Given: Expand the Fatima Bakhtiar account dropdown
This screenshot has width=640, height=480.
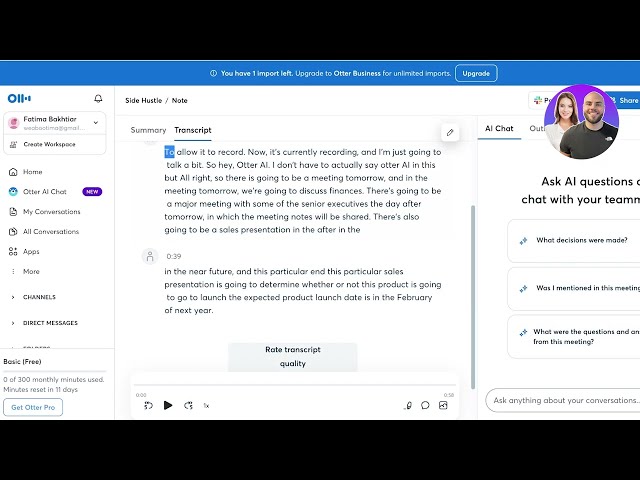Looking at the screenshot, I should coord(96,122).
